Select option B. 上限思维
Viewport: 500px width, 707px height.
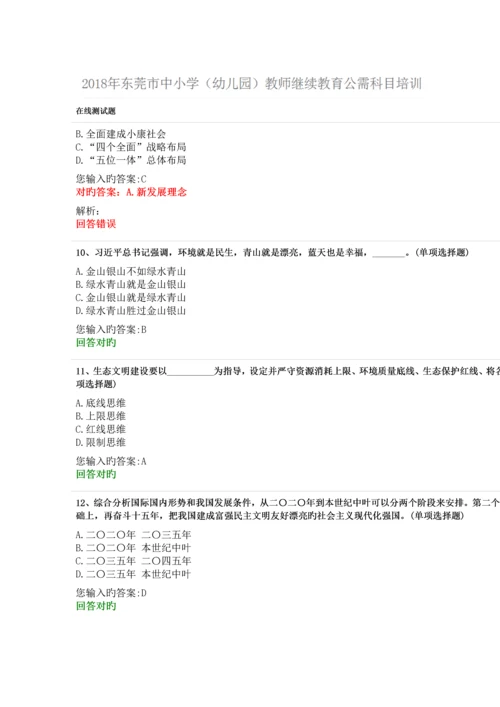click(x=101, y=416)
